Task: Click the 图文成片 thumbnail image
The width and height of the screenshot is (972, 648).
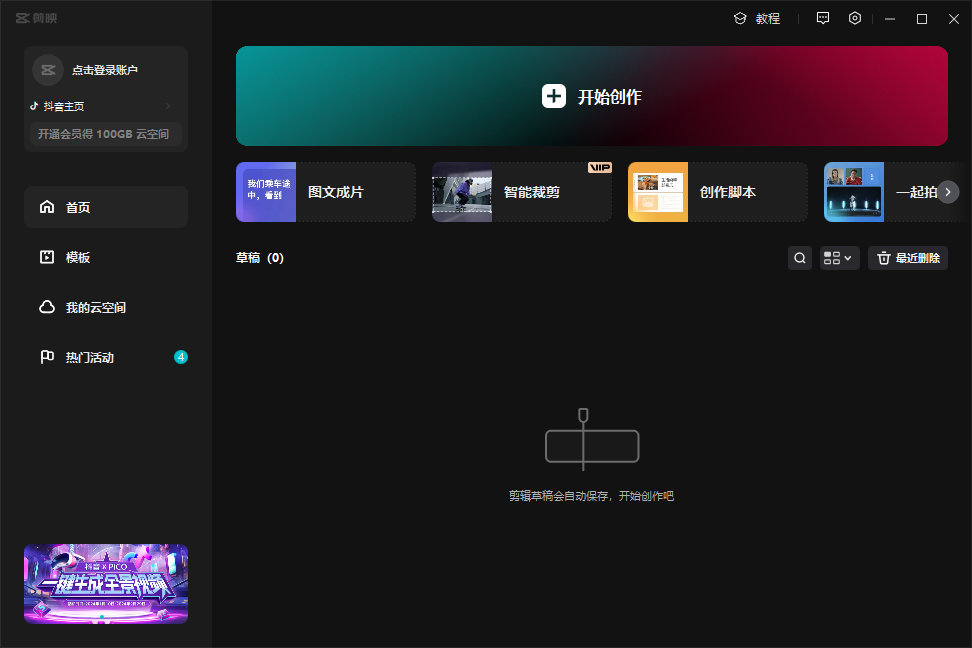Action: 266,192
